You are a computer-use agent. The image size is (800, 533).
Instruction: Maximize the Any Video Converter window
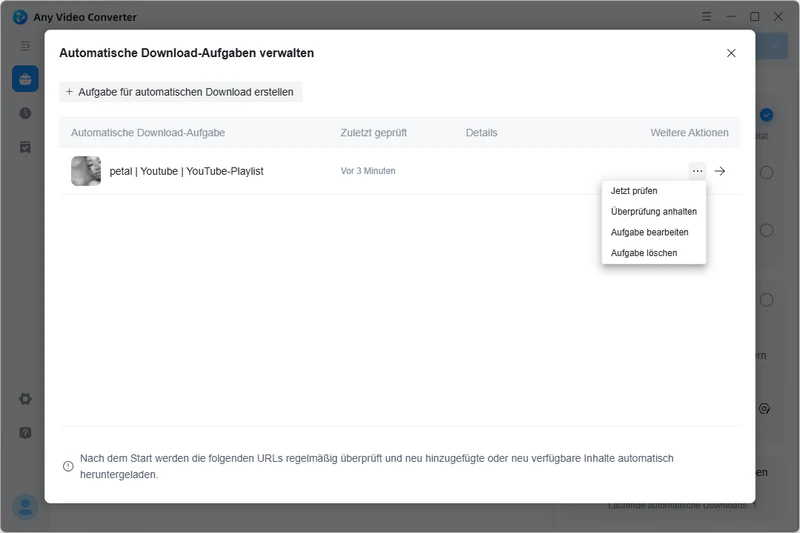point(754,16)
